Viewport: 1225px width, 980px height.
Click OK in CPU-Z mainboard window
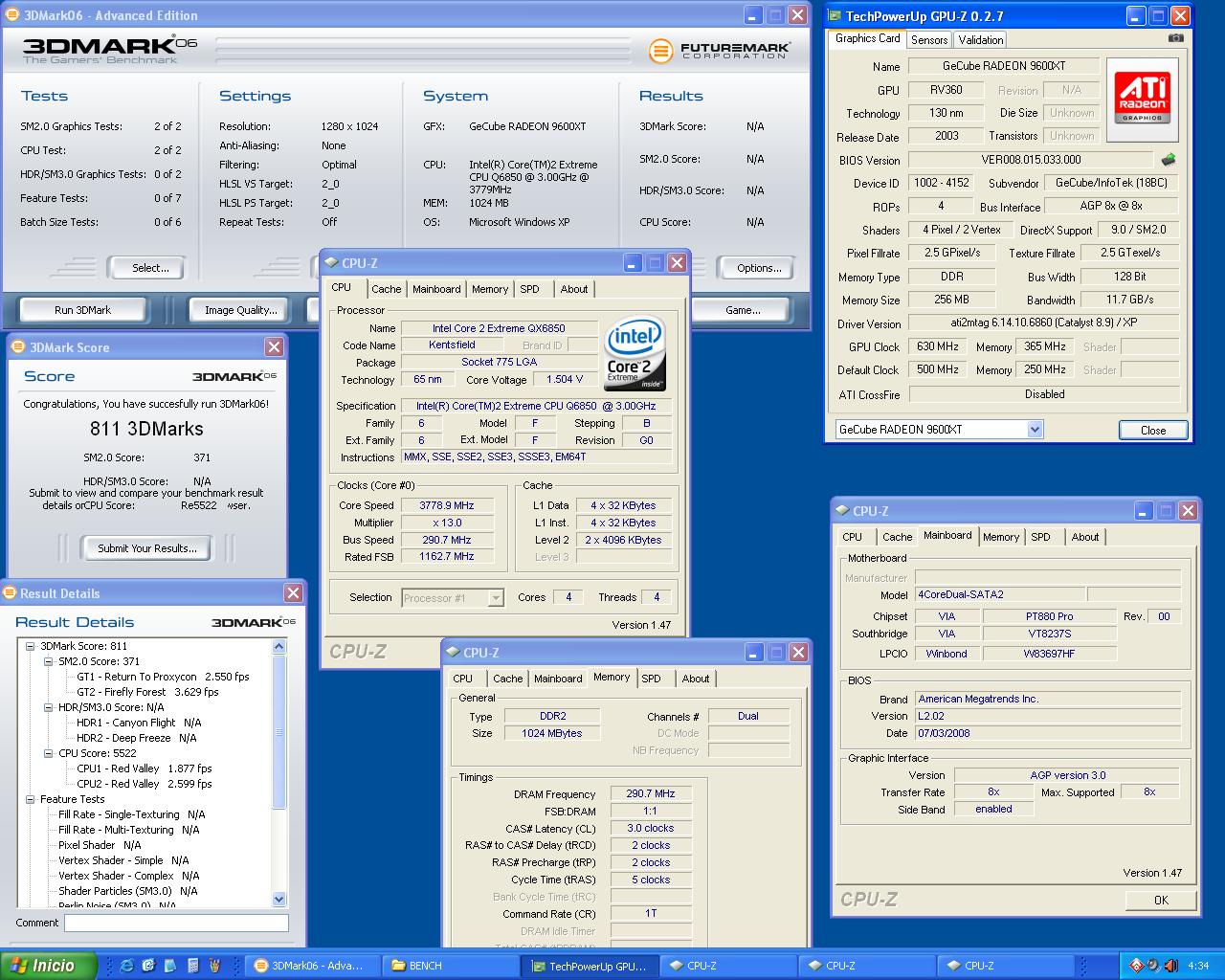point(1161,901)
